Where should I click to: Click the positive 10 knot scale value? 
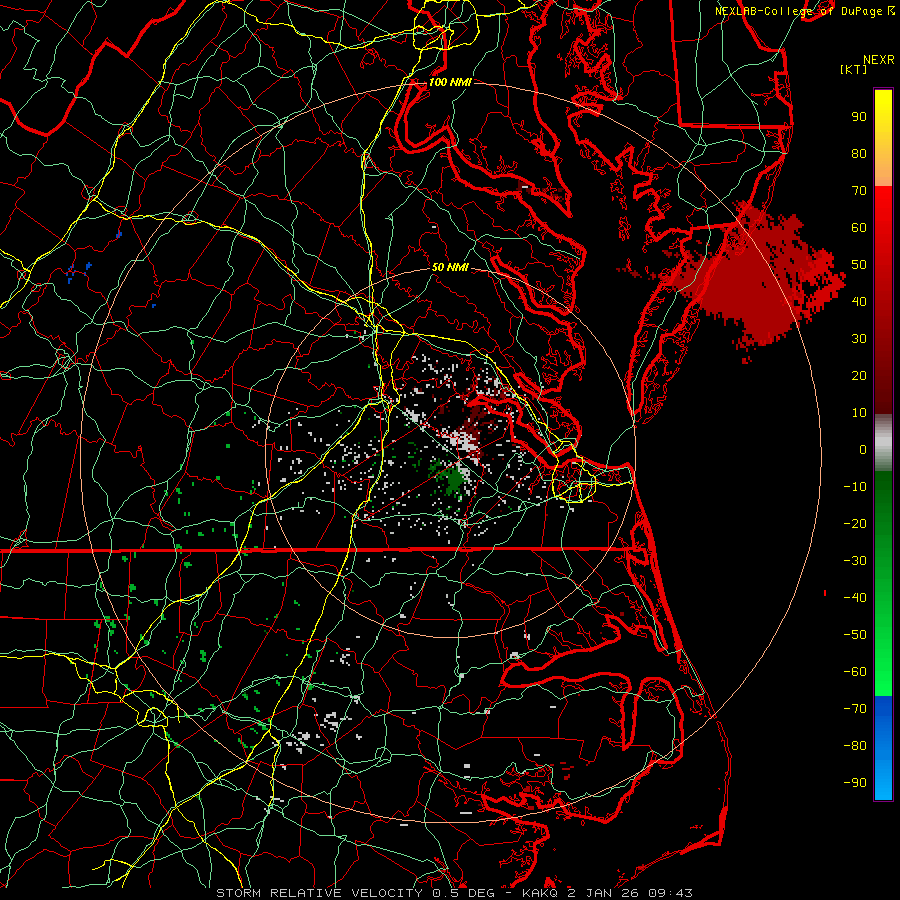click(x=859, y=413)
